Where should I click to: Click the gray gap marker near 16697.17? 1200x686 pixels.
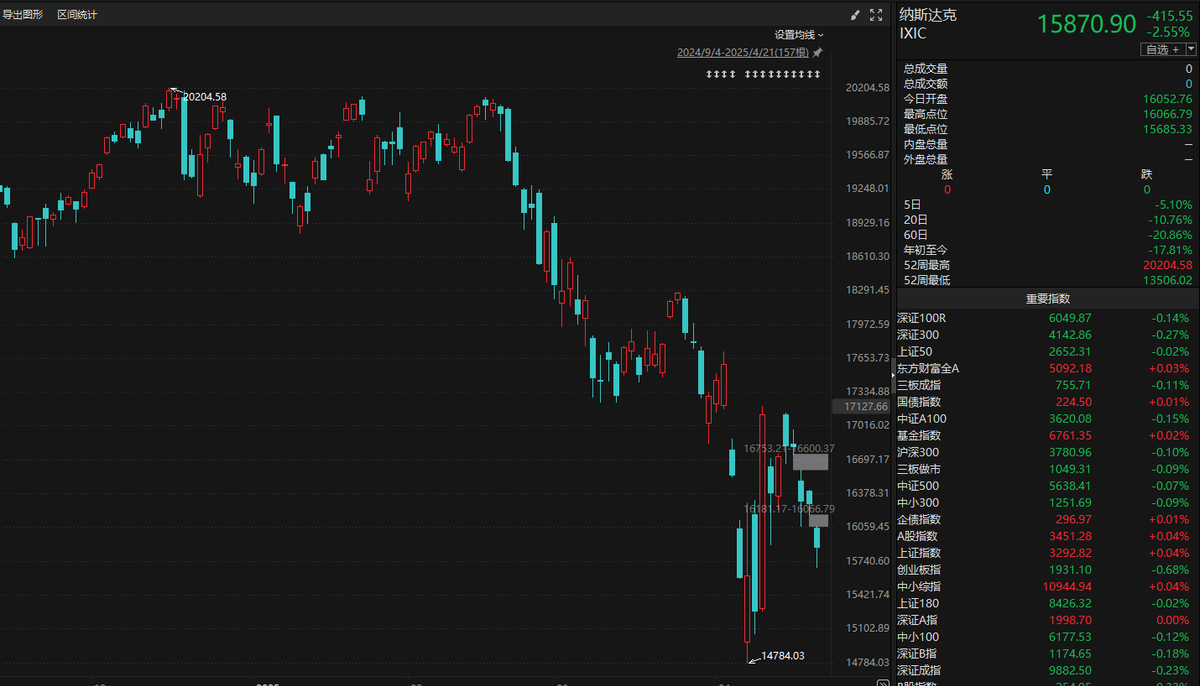(x=810, y=462)
